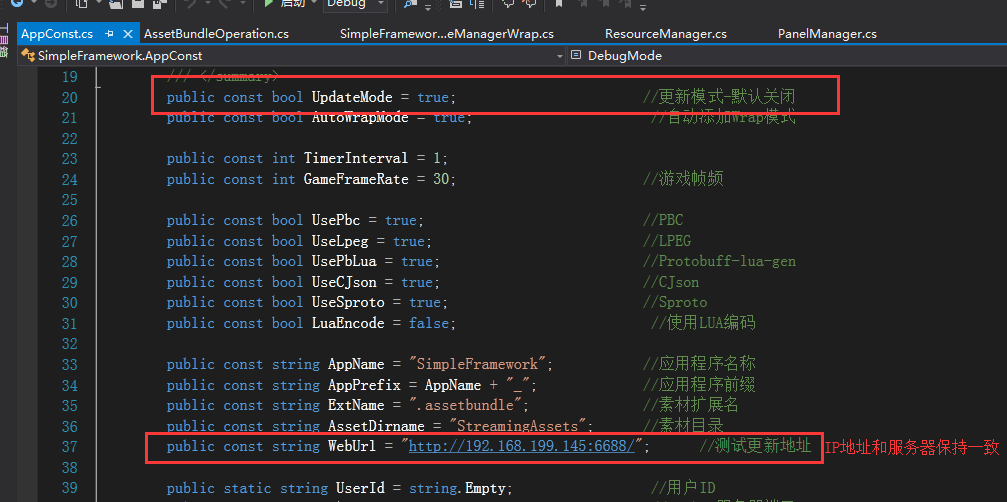Image resolution: width=1007 pixels, height=502 pixels.
Task: Click the //CJson comment
Action: click(x=671, y=282)
